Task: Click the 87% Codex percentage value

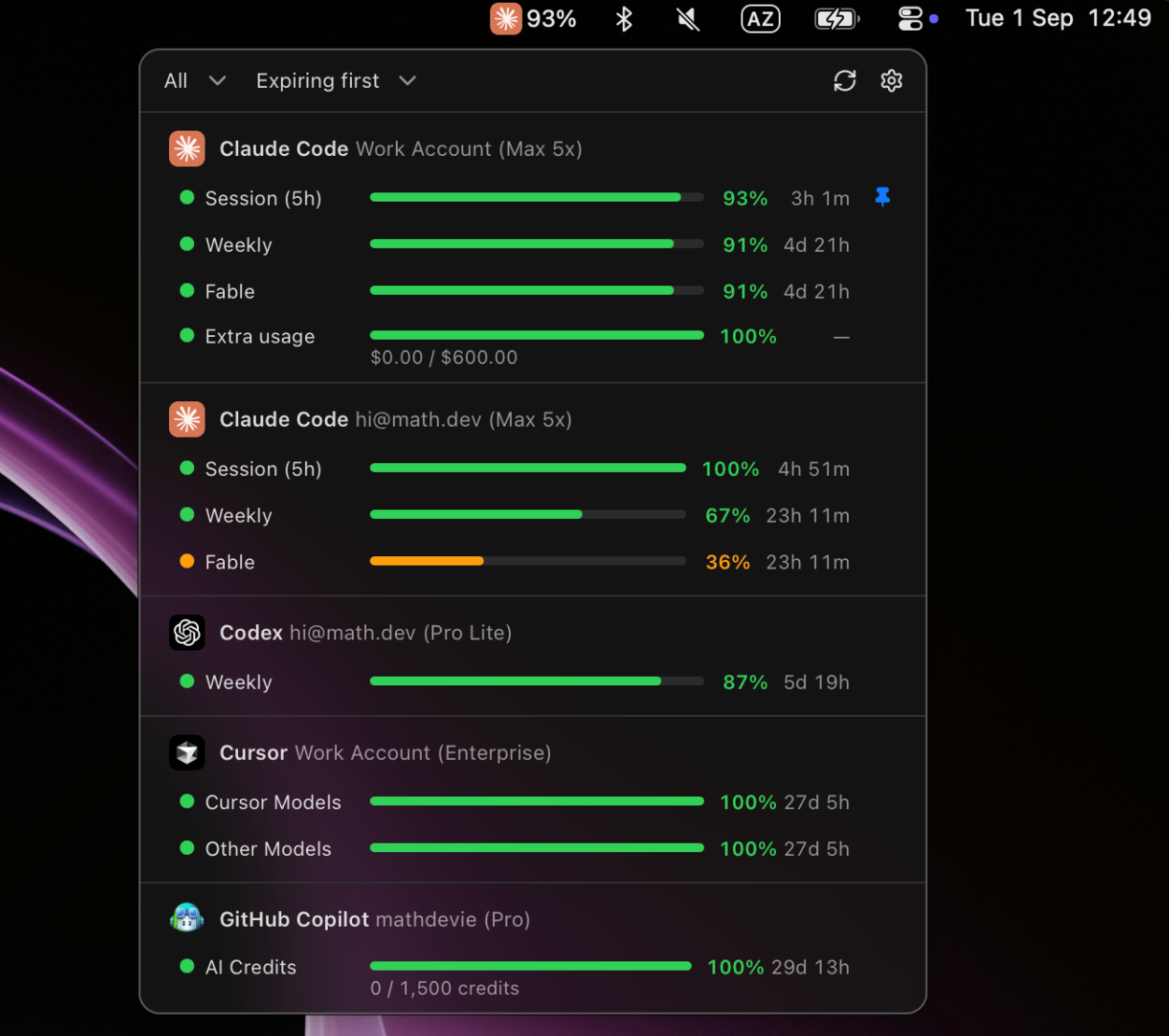Action: point(745,682)
